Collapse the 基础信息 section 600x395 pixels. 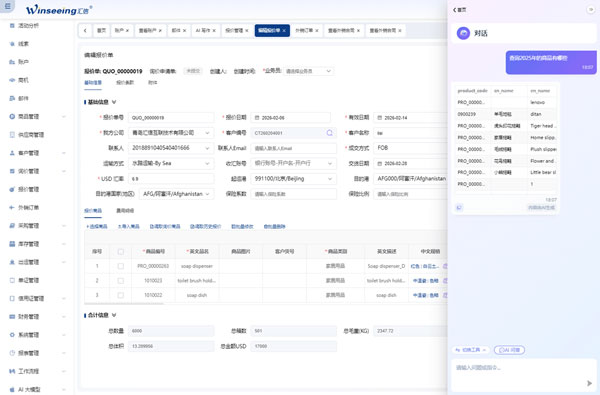tap(114, 102)
